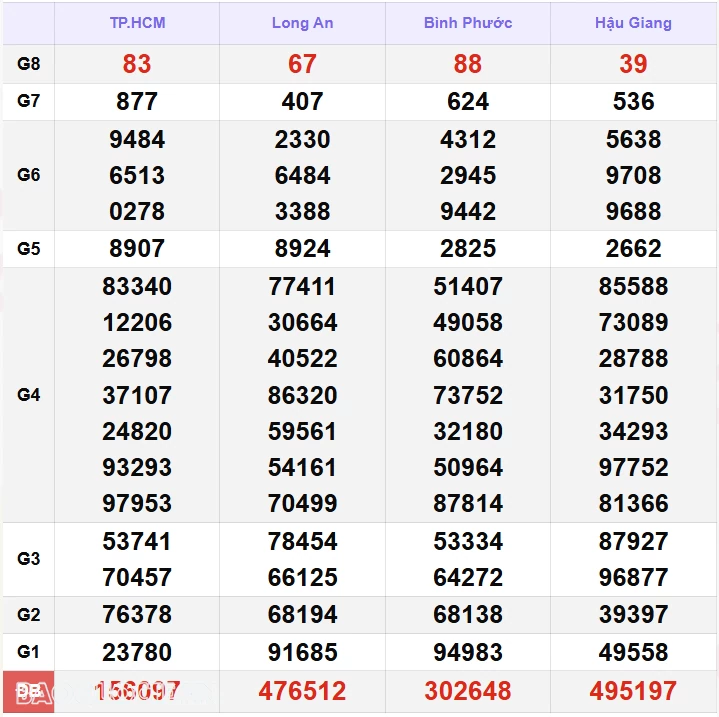Select the Hậu Giang column header
719x717 pixels.
[633, 23]
